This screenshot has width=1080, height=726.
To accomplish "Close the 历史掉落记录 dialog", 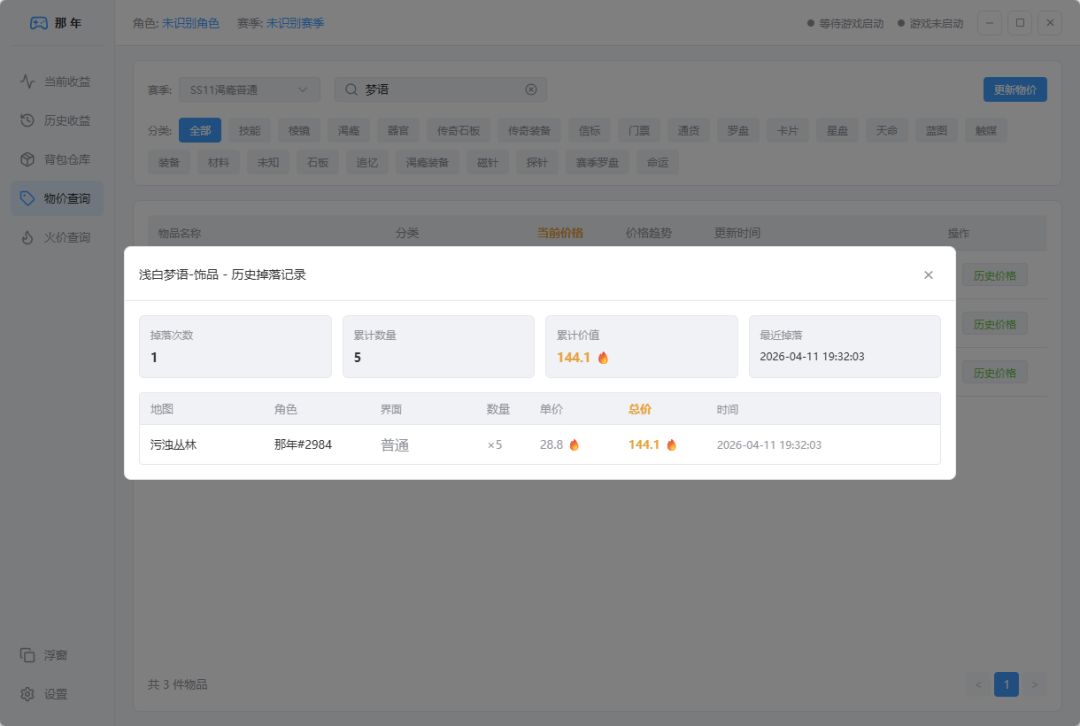I will click(928, 275).
